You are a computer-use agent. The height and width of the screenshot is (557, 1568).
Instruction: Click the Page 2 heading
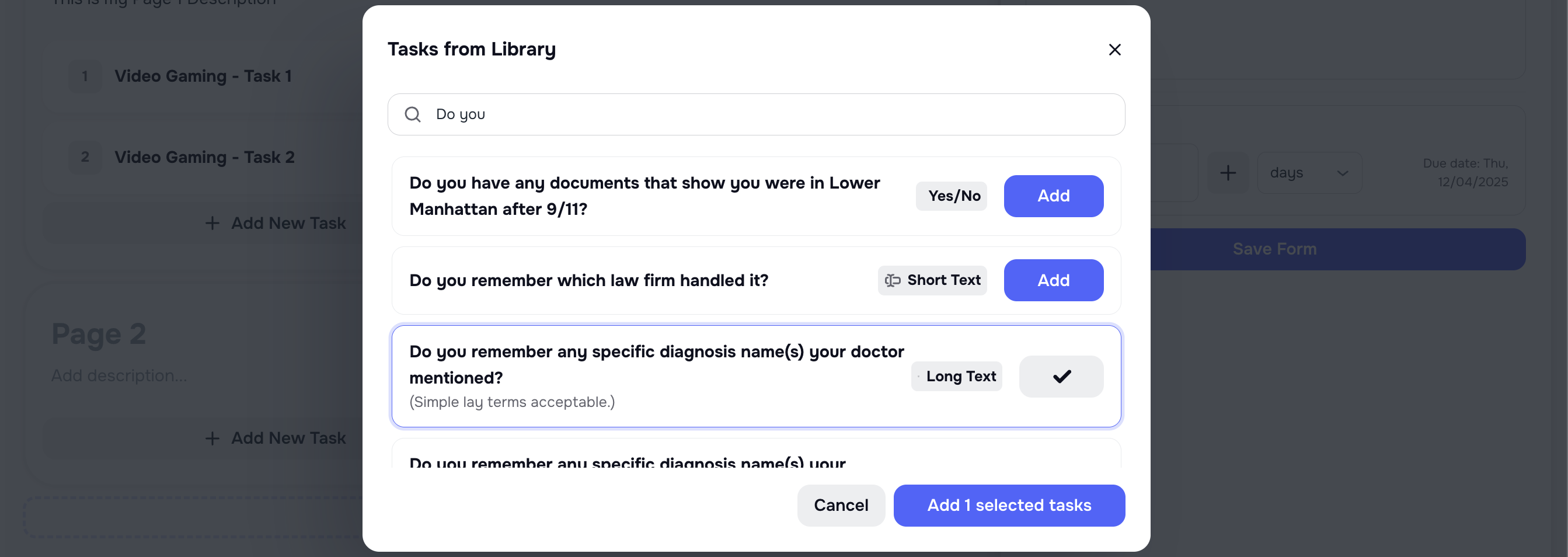(x=99, y=333)
